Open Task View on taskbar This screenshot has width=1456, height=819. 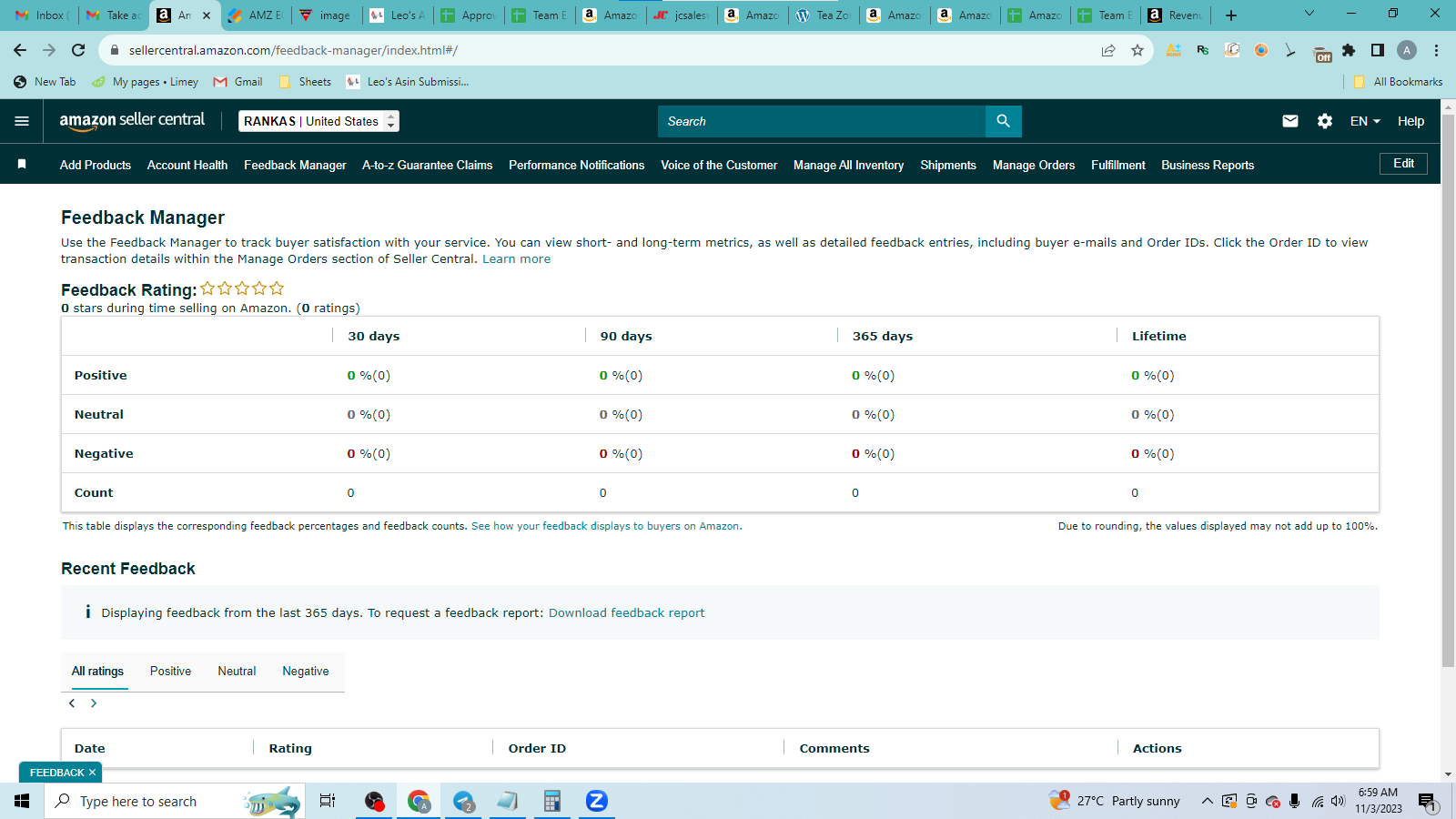point(328,801)
